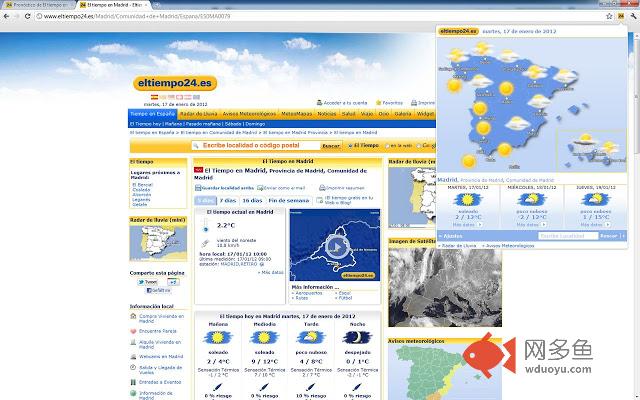Select the 'en la web' radio button
This screenshot has width=640, height=400.
click(x=387, y=146)
